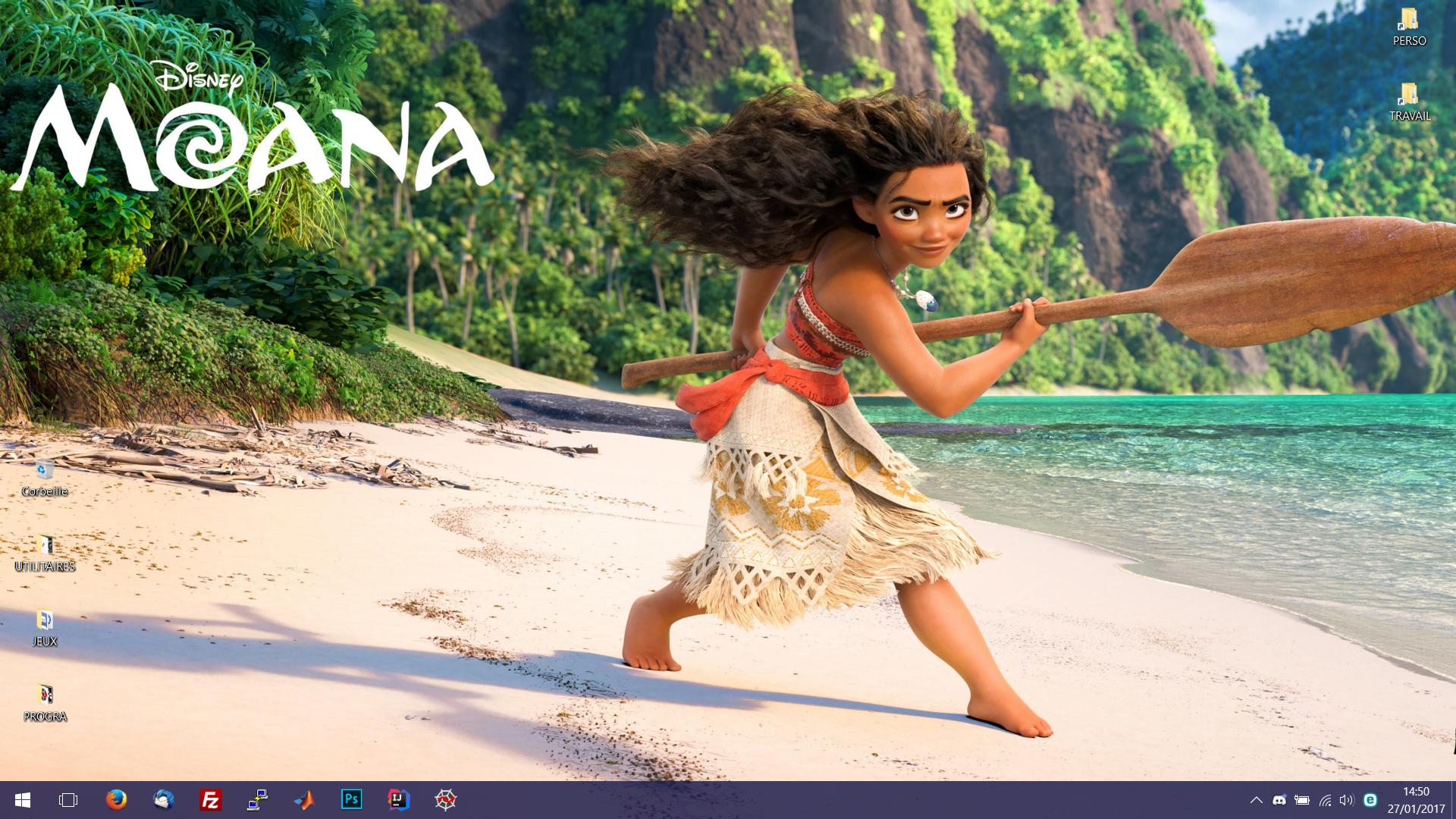Image resolution: width=1456 pixels, height=819 pixels.
Task: Select the TRAVAIL desktop folder shortcut
Action: pos(1409,102)
